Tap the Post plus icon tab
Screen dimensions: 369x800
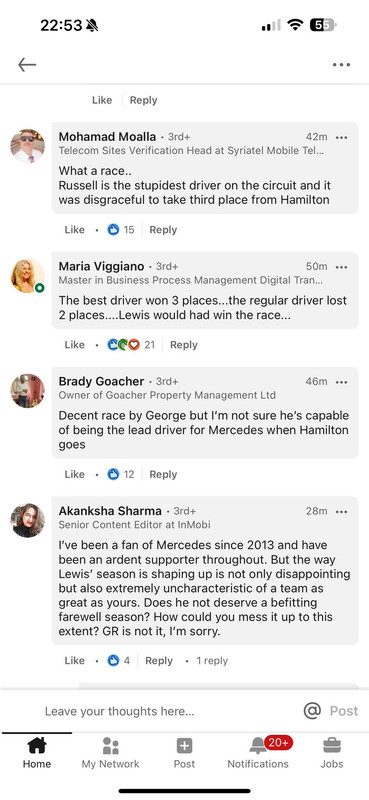tap(184, 753)
